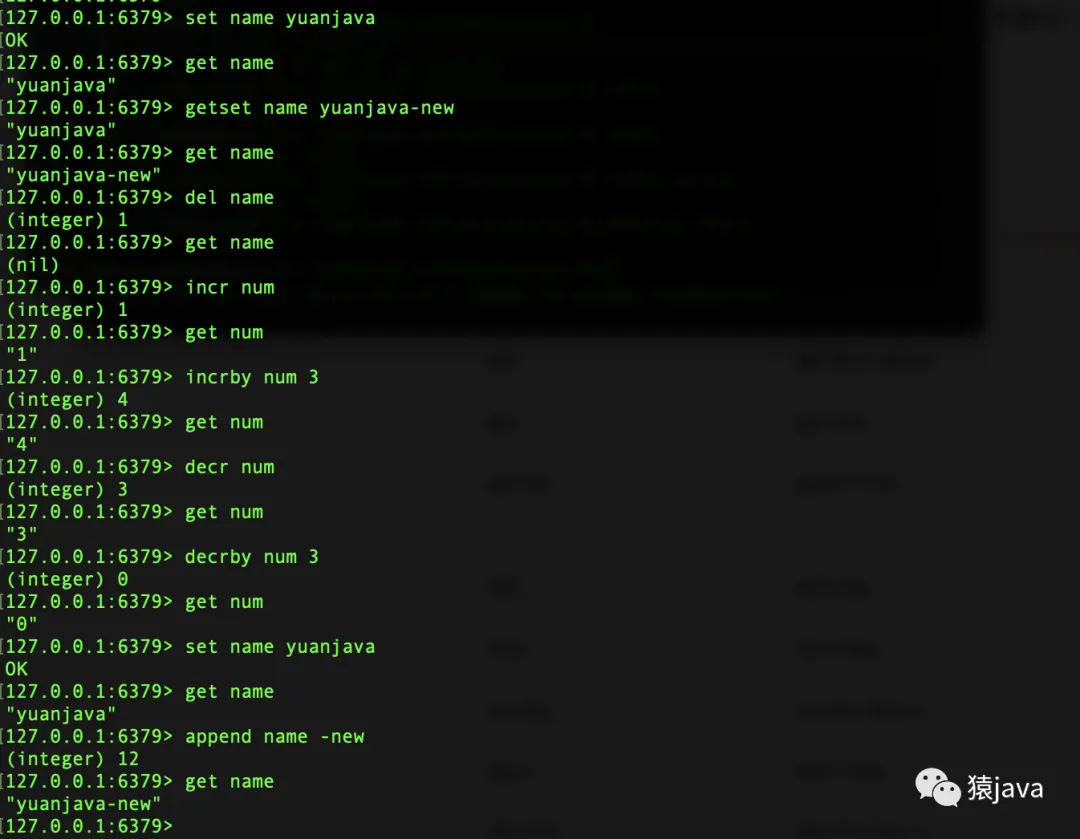The height and width of the screenshot is (839, 1080).
Task: Click the (integer) 0 result line
Action: pos(67,579)
